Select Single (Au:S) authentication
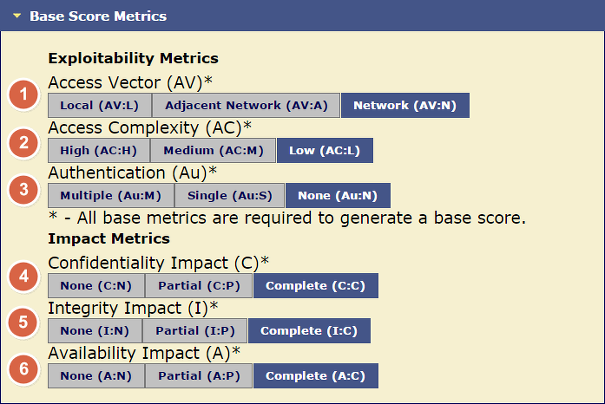605x404 pixels. coord(230,196)
